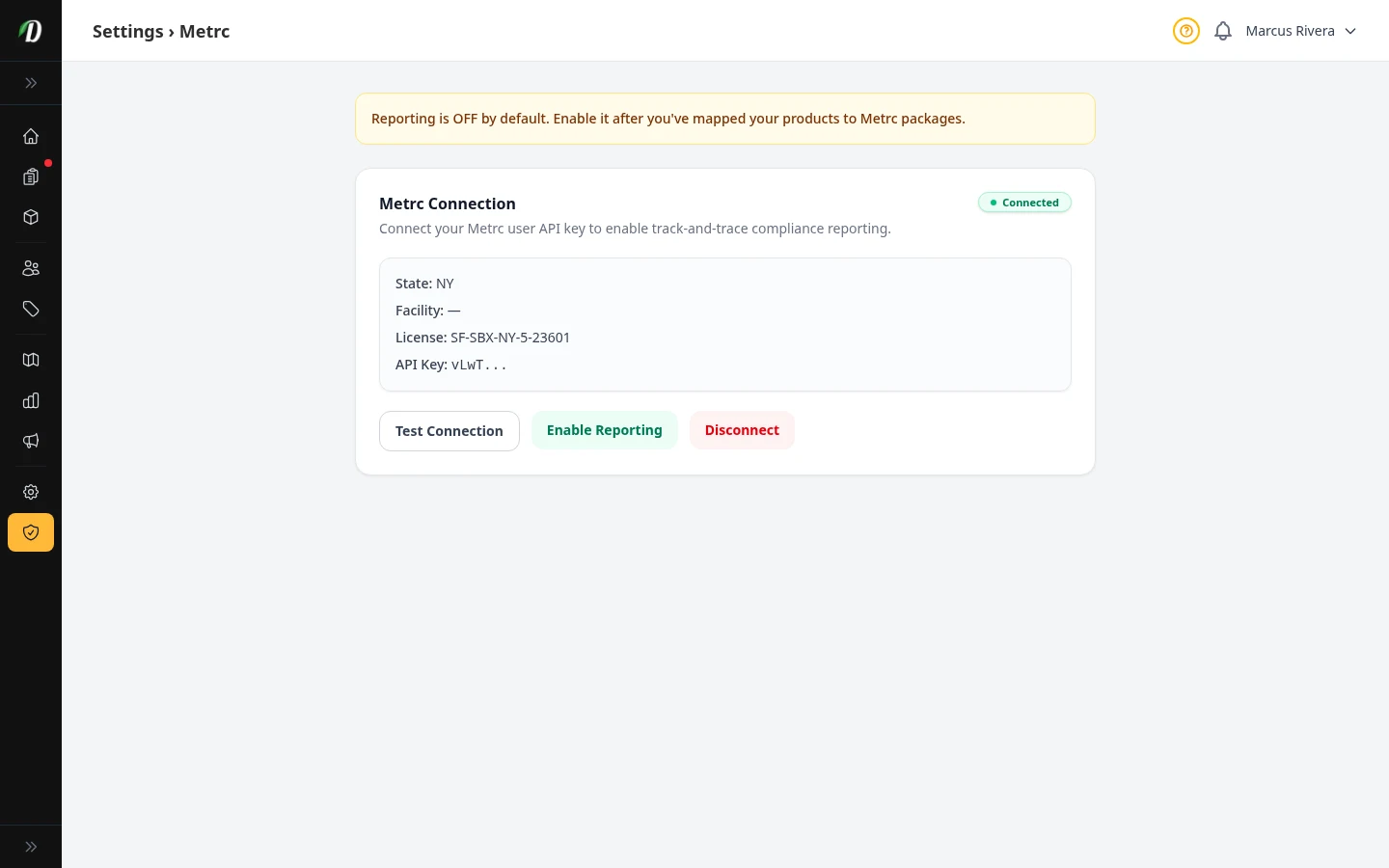This screenshot has height=868, width=1389.
Task: Open the bar chart reports icon
Action: pyautogui.click(x=31, y=400)
